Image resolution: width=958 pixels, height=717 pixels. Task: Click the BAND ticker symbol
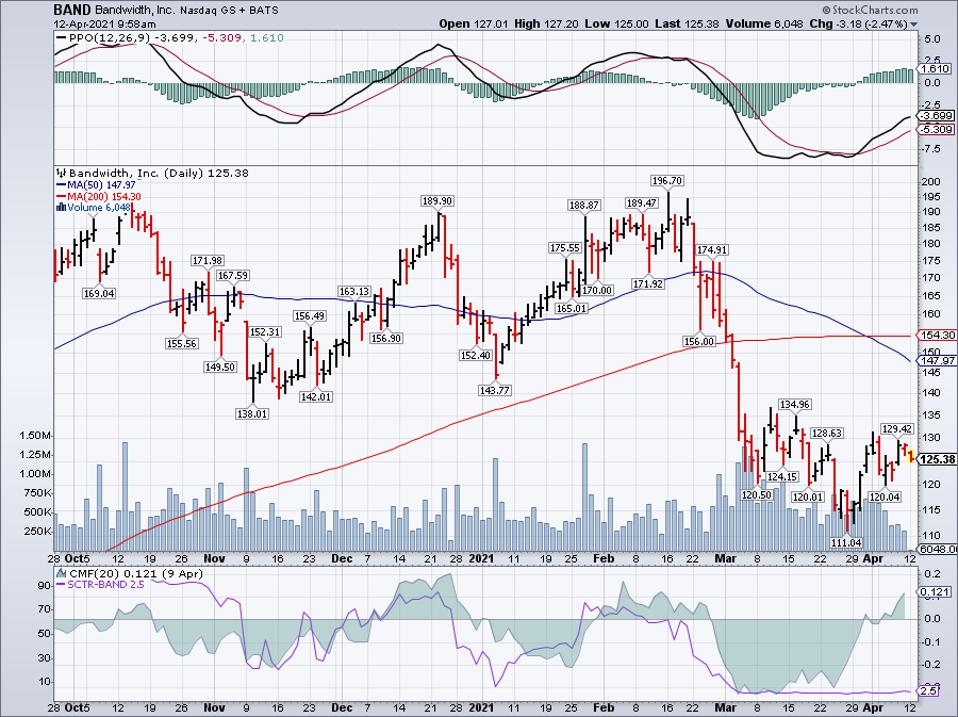[x=72, y=10]
